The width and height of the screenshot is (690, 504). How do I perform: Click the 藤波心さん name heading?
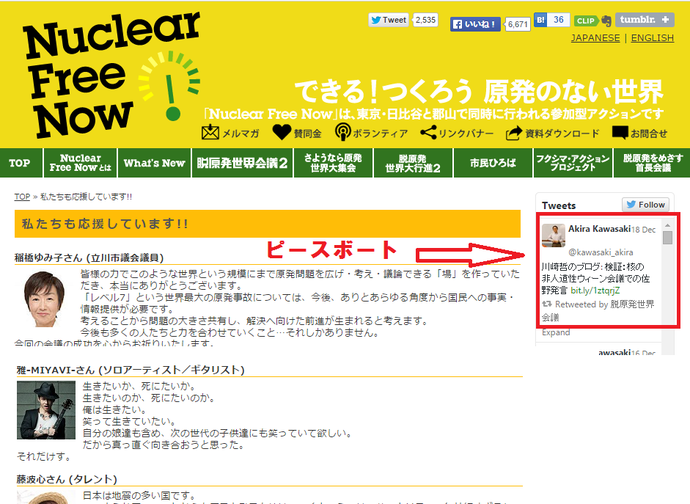tap(67, 479)
